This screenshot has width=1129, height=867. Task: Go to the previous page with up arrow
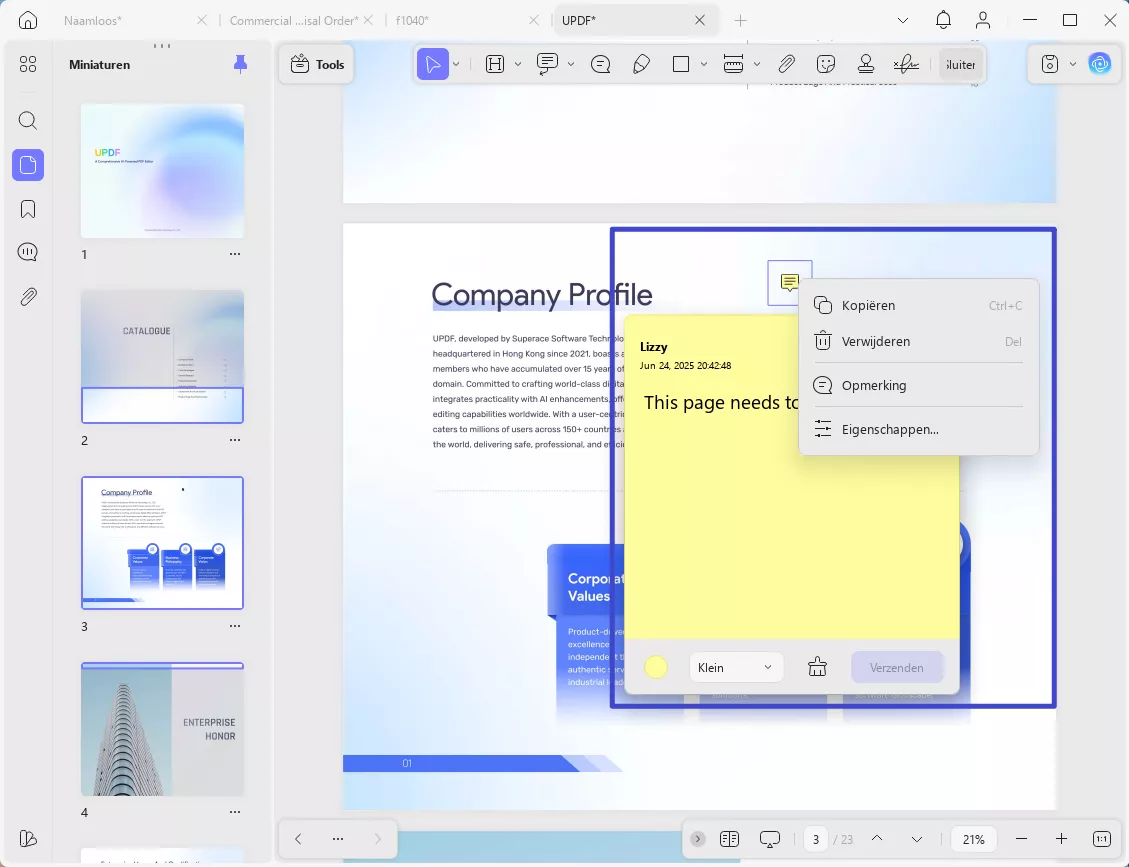pos(877,839)
